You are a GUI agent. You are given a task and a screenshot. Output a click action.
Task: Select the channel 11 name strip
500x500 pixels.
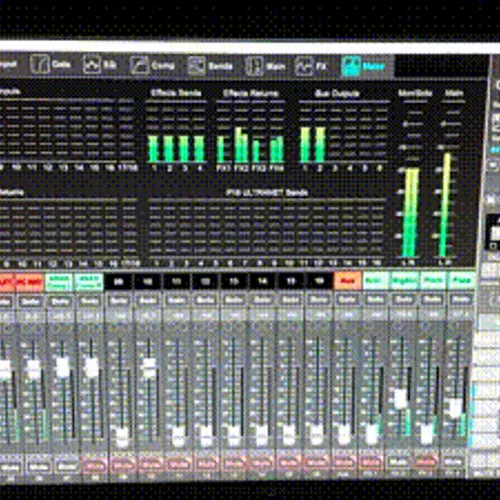pos(176,281)
